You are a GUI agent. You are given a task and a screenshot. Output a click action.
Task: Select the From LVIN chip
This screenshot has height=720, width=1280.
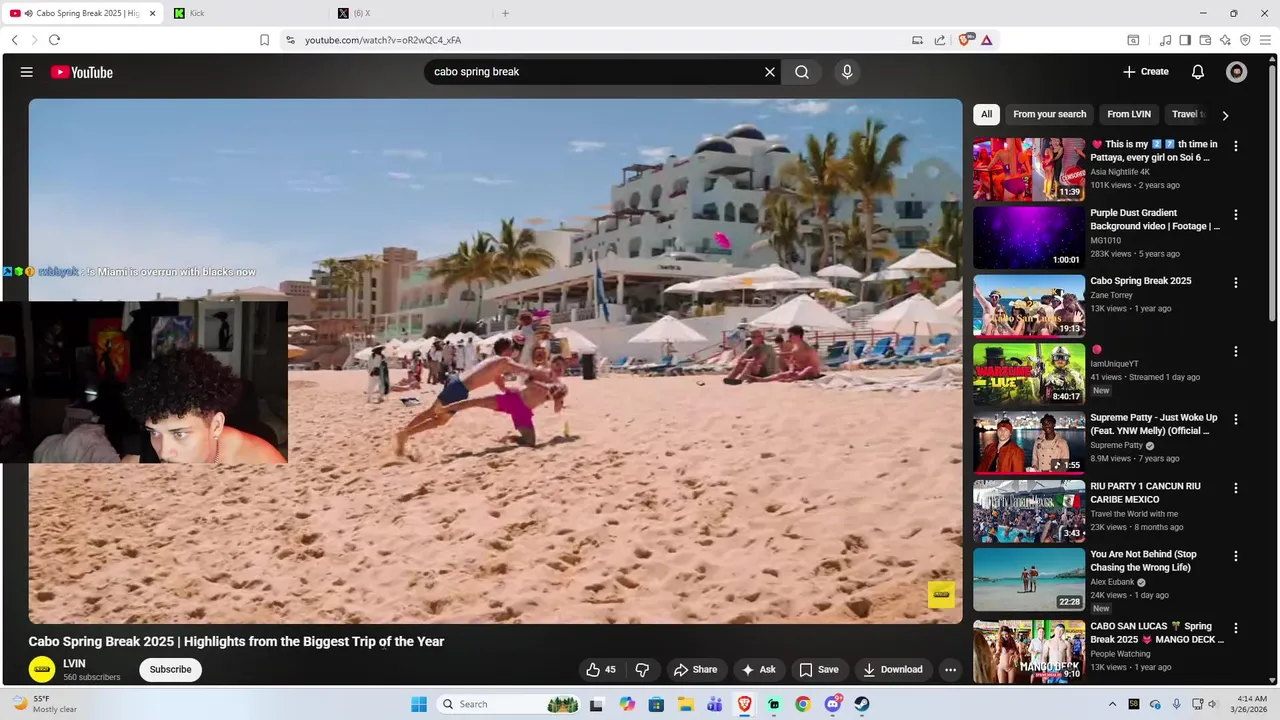pos(1129,114)
